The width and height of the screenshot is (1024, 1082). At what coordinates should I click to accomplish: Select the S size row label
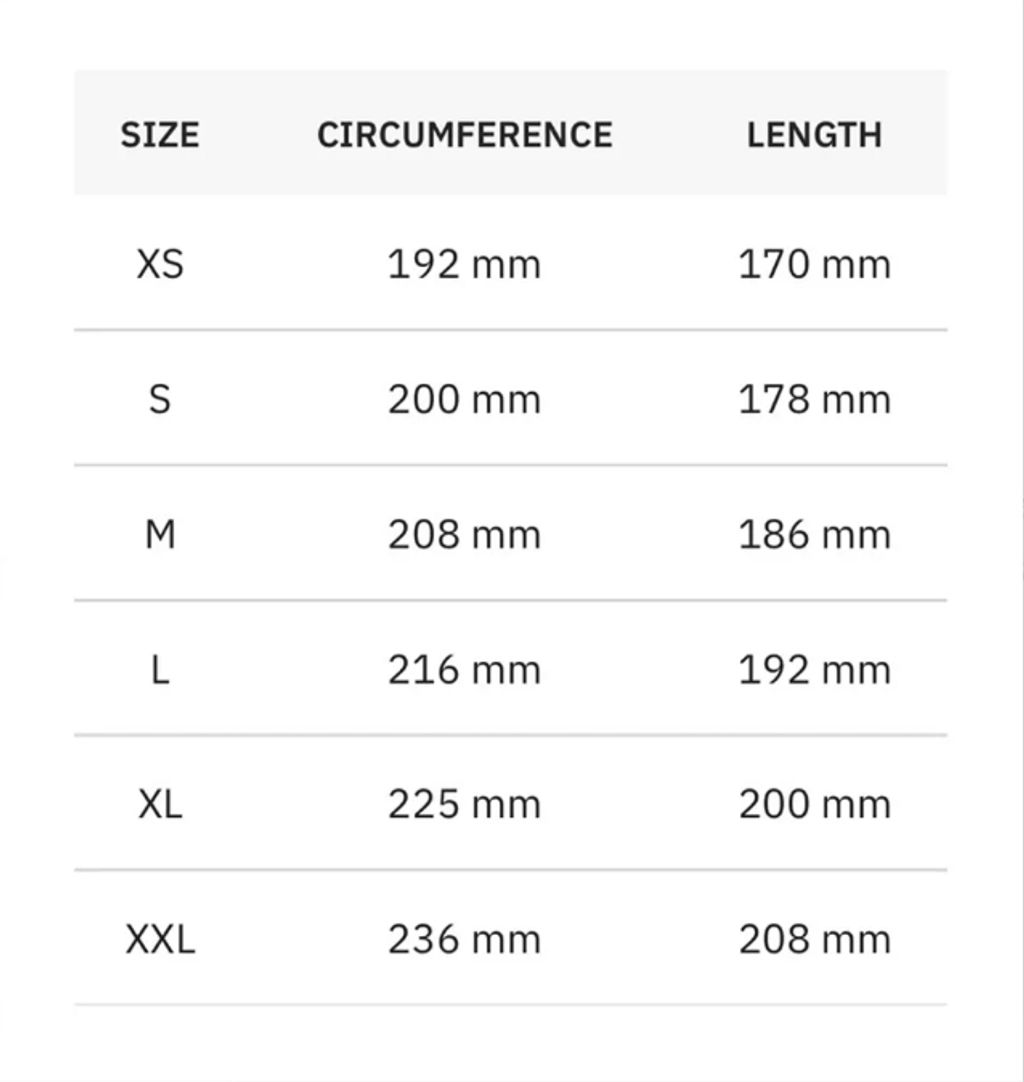160,399
